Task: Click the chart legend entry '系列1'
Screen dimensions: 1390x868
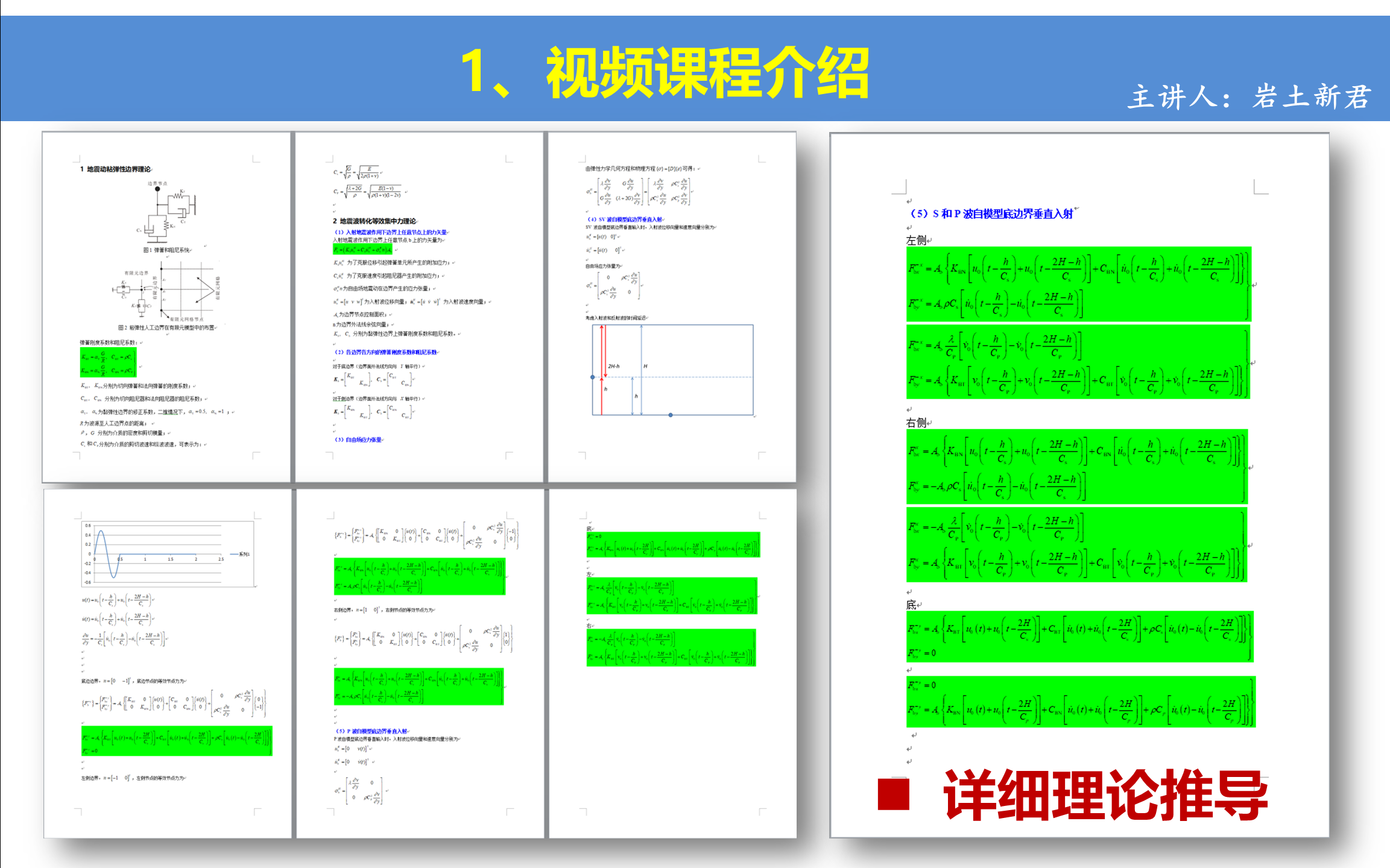Action: coord(240,554)
